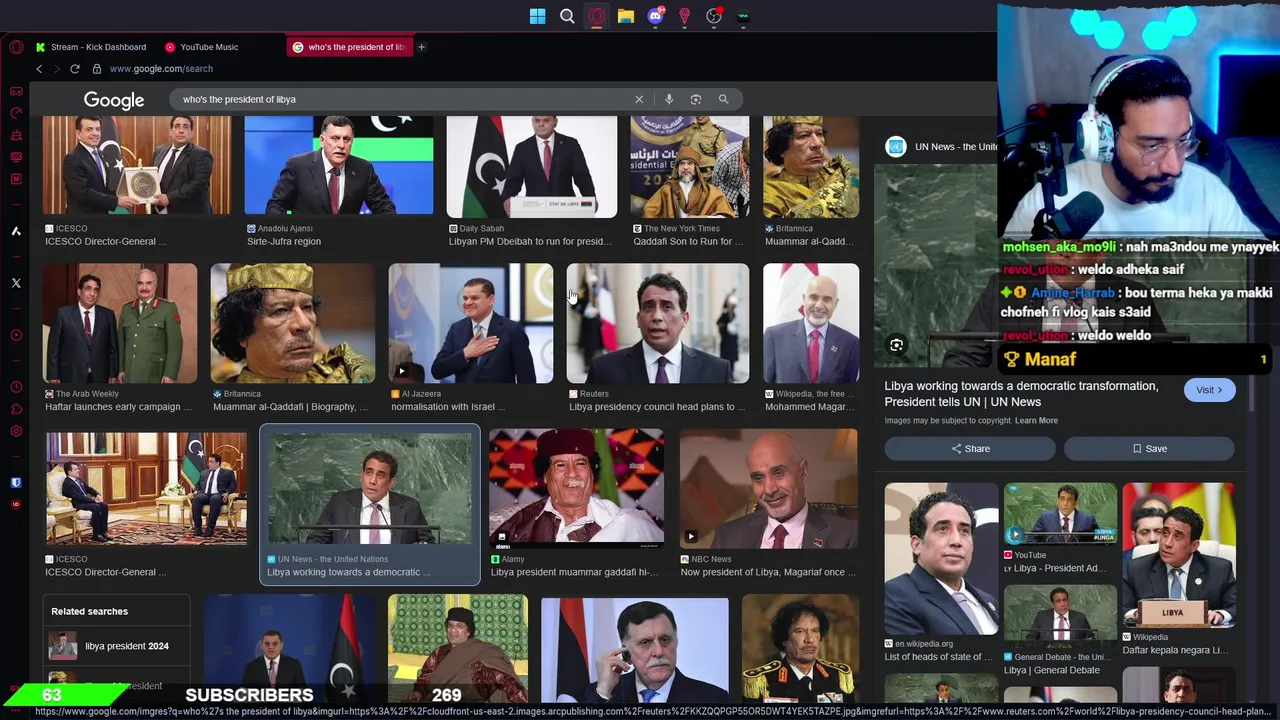Open The Arab Weekly Haftar campaign image
Viewport: 1280px width, 720px height.
tap(120, 323)
